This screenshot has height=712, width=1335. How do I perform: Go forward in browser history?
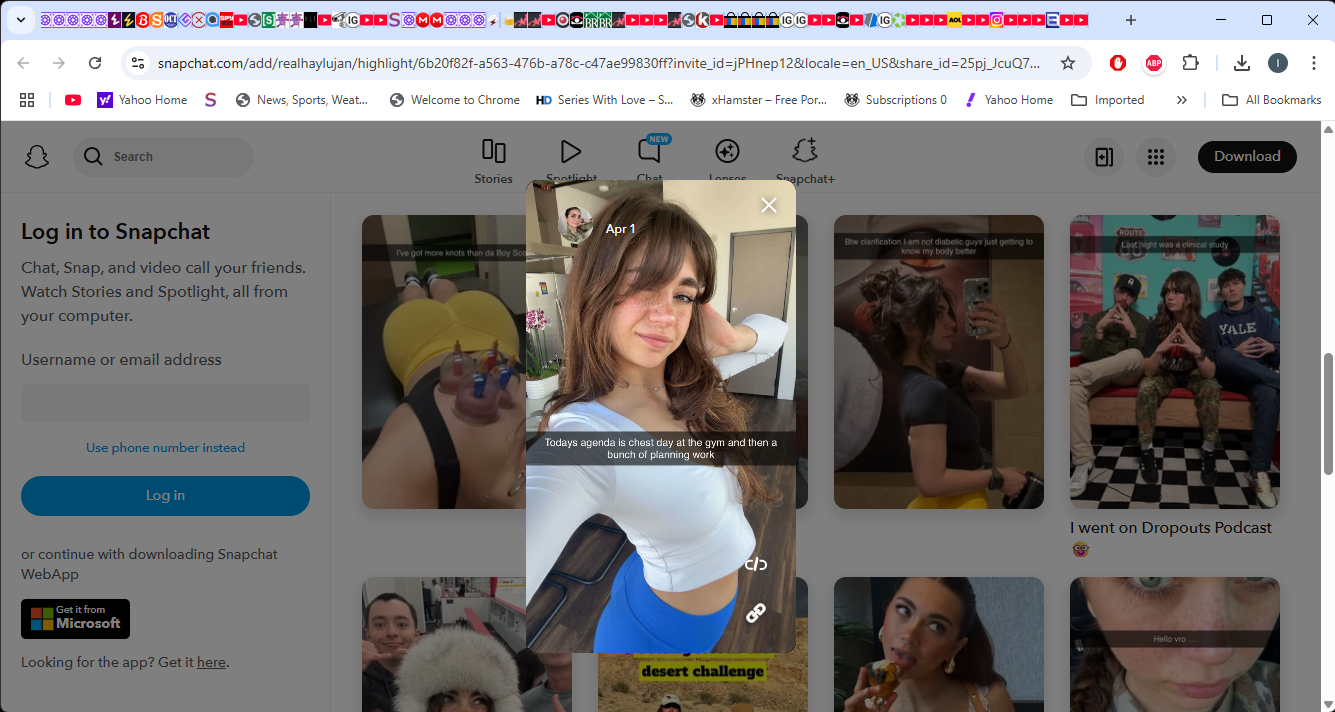tap(59, 63)
